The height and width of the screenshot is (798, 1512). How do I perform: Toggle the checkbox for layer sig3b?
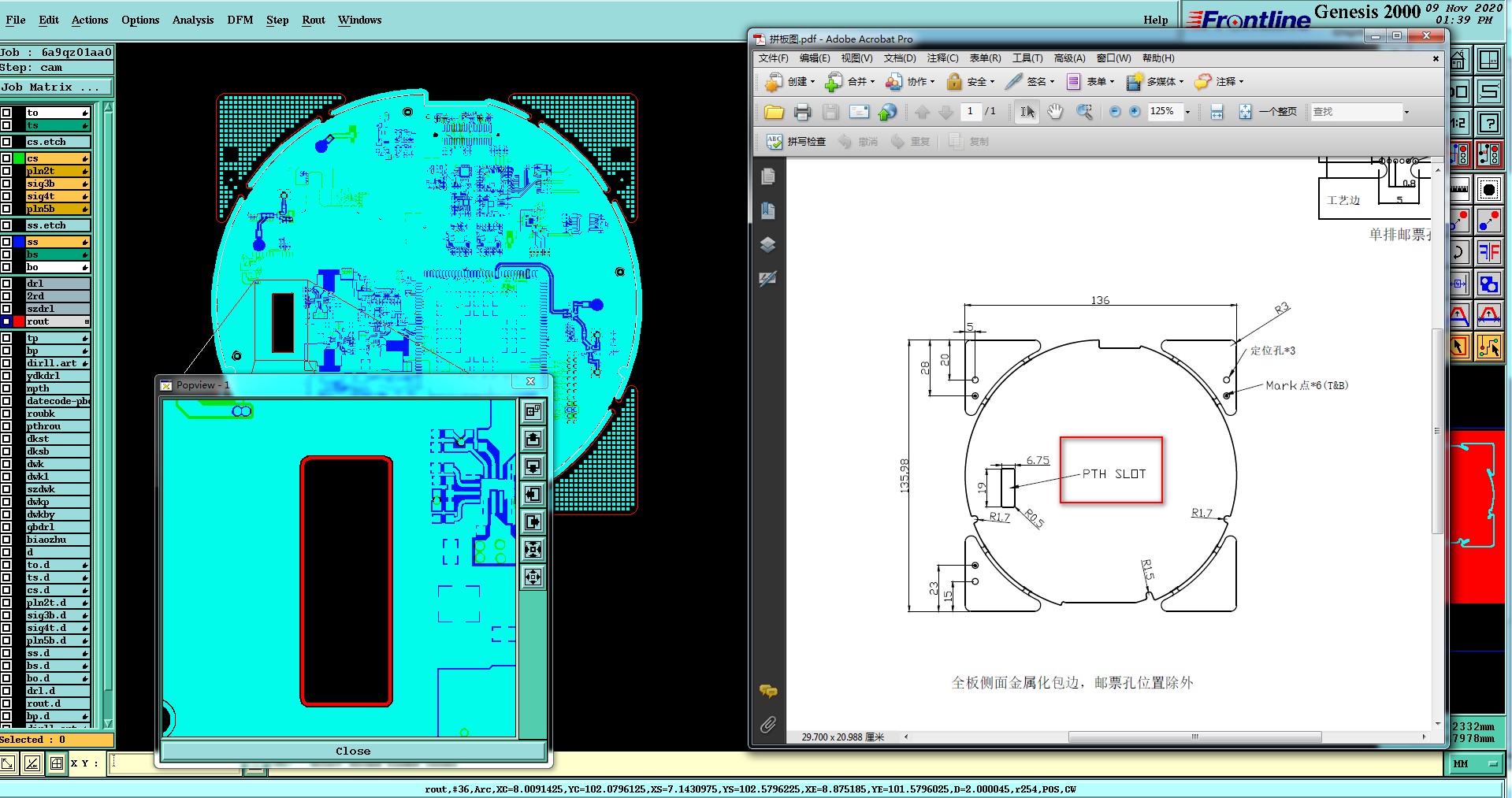[x=6, y=184]
